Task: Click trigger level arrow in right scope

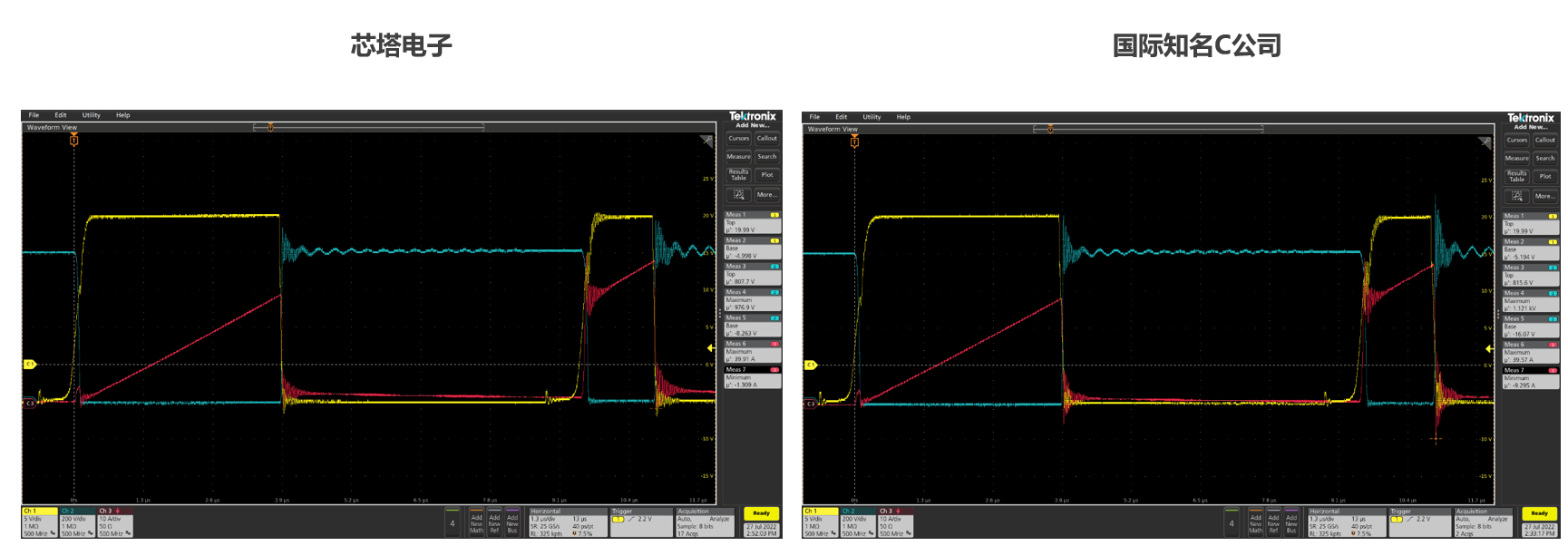Action: (x=1489, y=348)
